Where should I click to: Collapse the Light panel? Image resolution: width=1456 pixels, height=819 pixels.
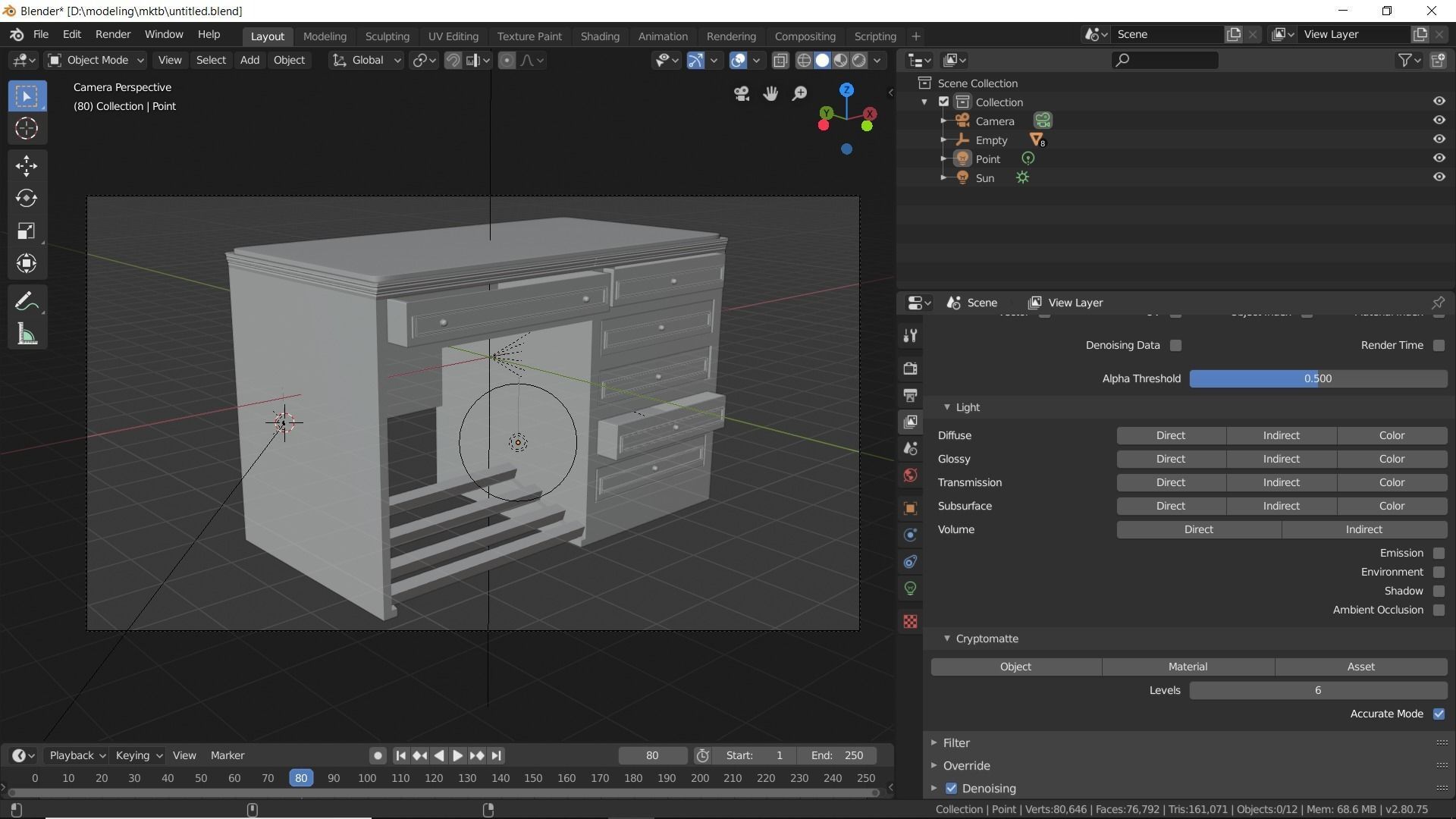click(x=946, y=407)
